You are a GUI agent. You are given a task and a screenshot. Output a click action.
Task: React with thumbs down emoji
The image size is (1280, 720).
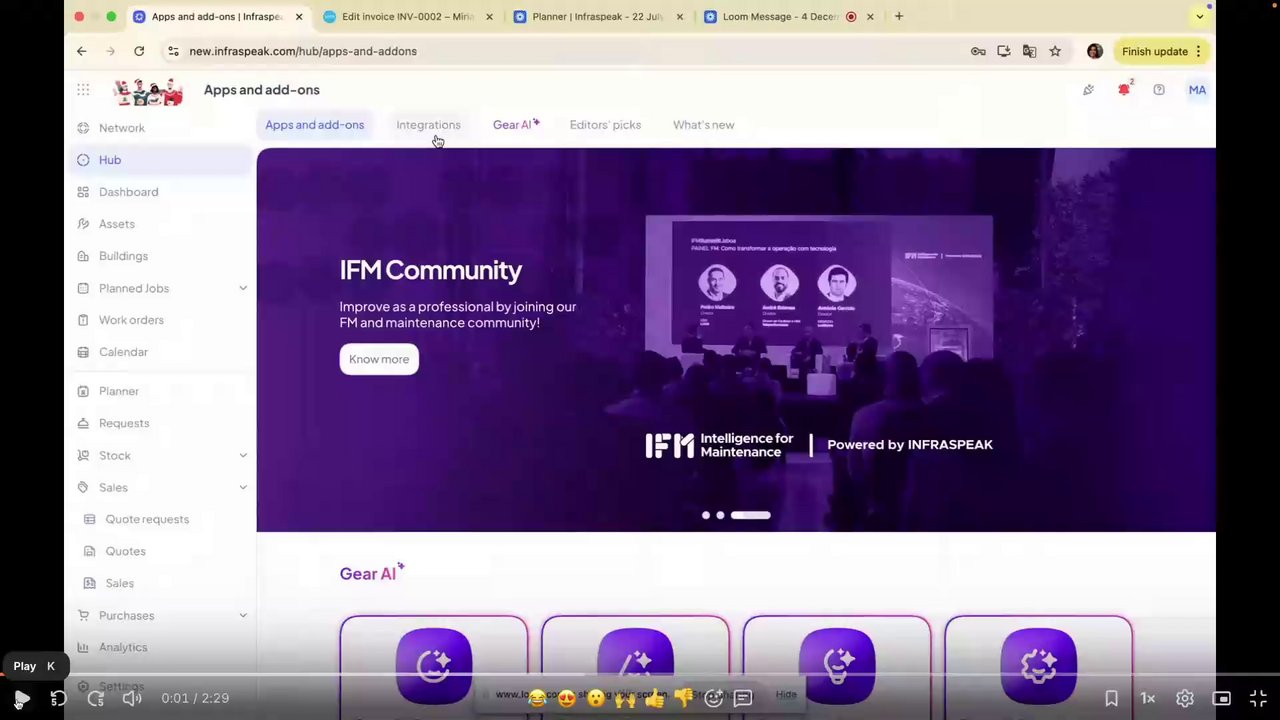[x=684, y=698]
